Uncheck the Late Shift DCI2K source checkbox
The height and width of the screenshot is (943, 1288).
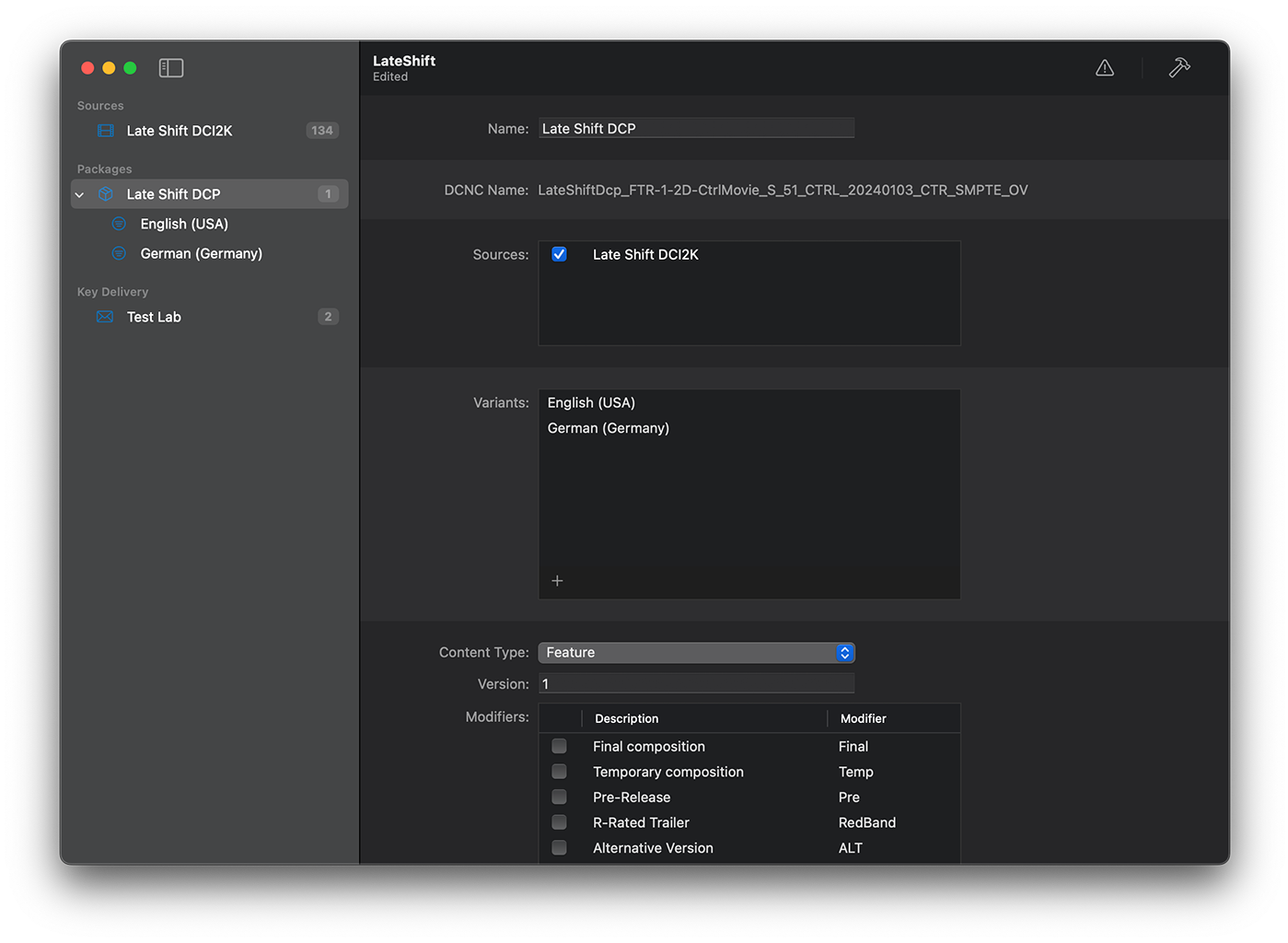click(559, 254)
